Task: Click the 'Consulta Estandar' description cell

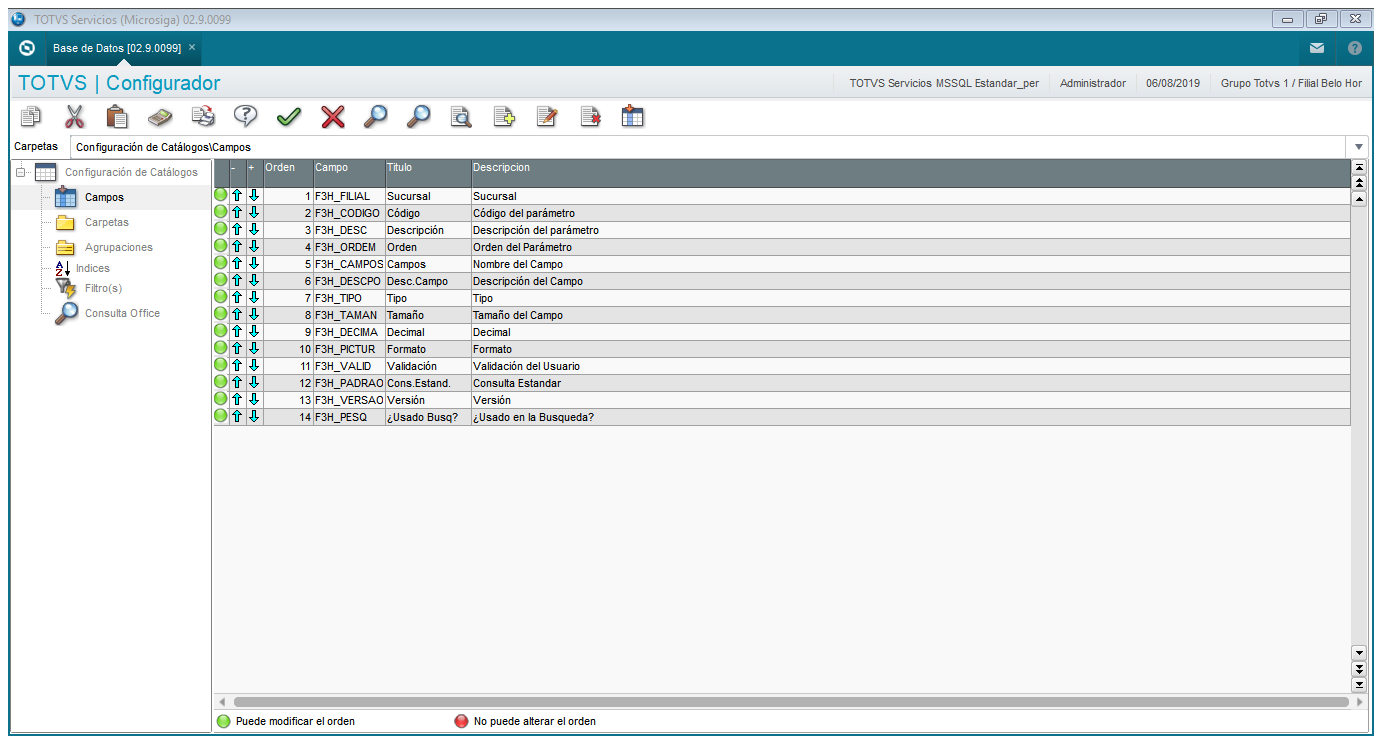Action: [910, 383]
